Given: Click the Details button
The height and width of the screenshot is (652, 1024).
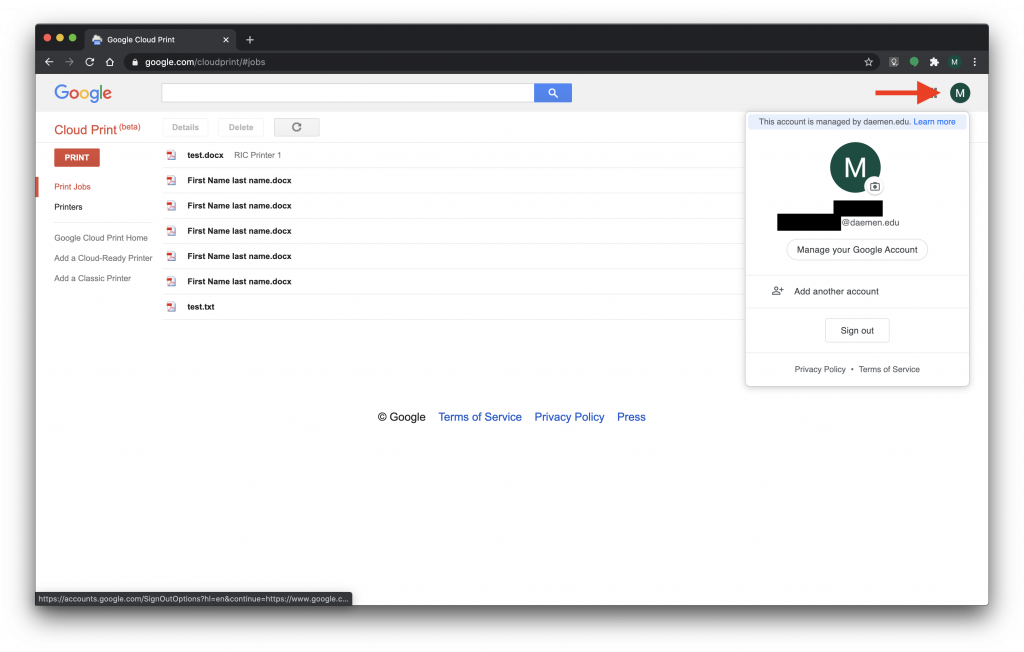Looking at the screenshot, I should click(x=185, y=127).
